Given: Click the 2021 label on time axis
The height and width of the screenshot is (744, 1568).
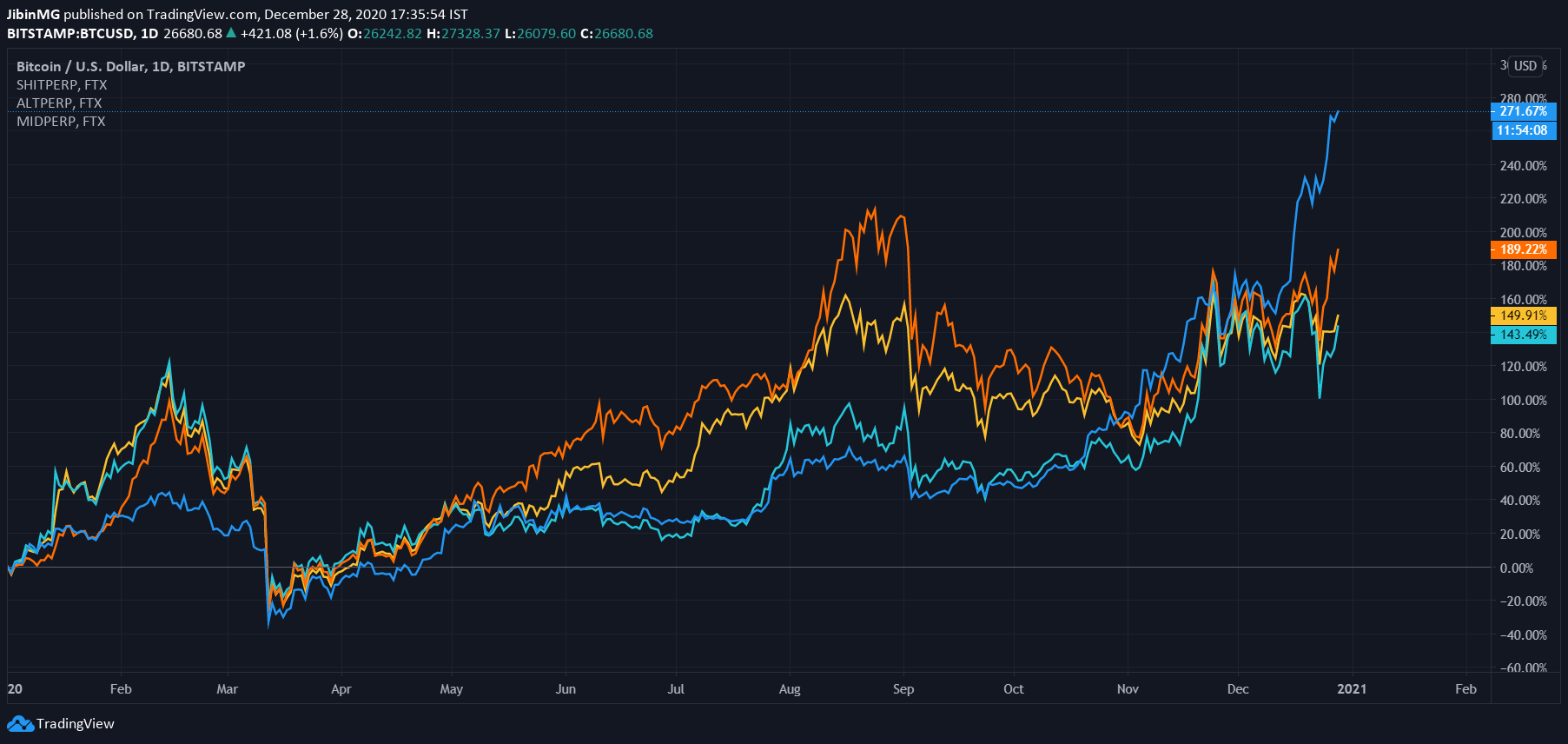Looking at the screenshot, I should pyautogui.click(x=1352, y=688).
